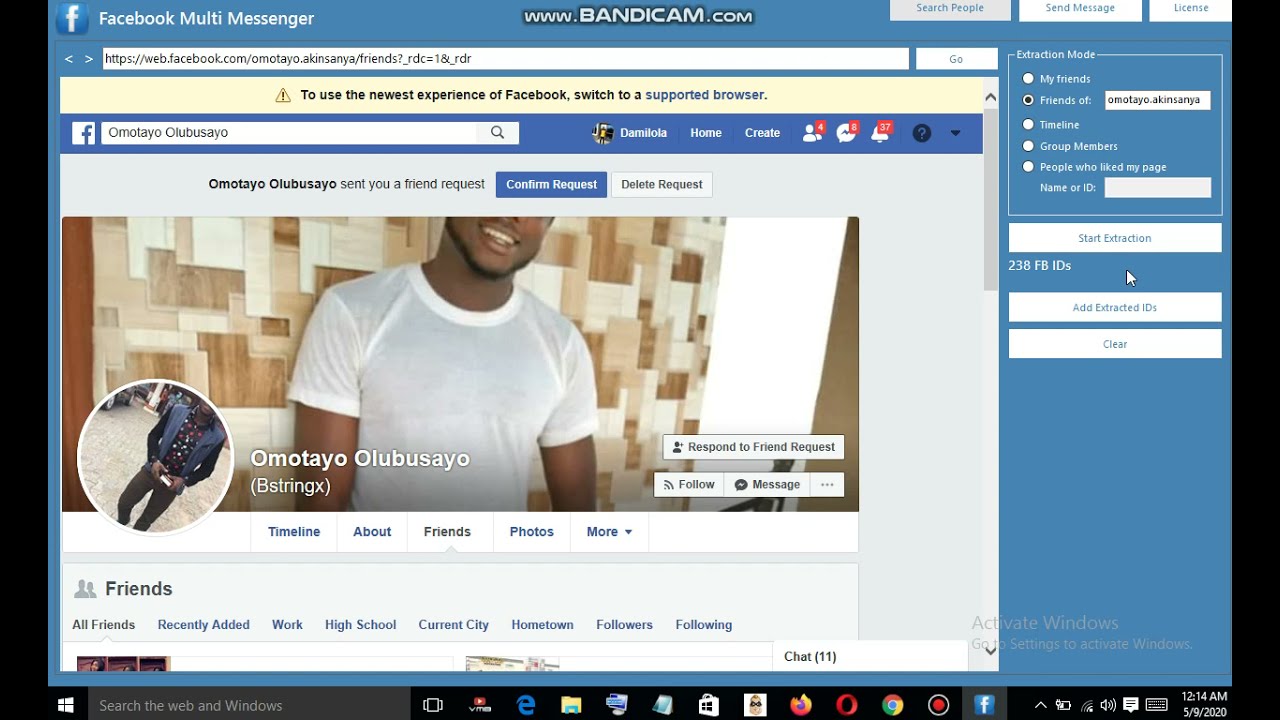Open the Quick Help question mark icon
This screenshot has width=1280, height=720.
tap(922, 133)
